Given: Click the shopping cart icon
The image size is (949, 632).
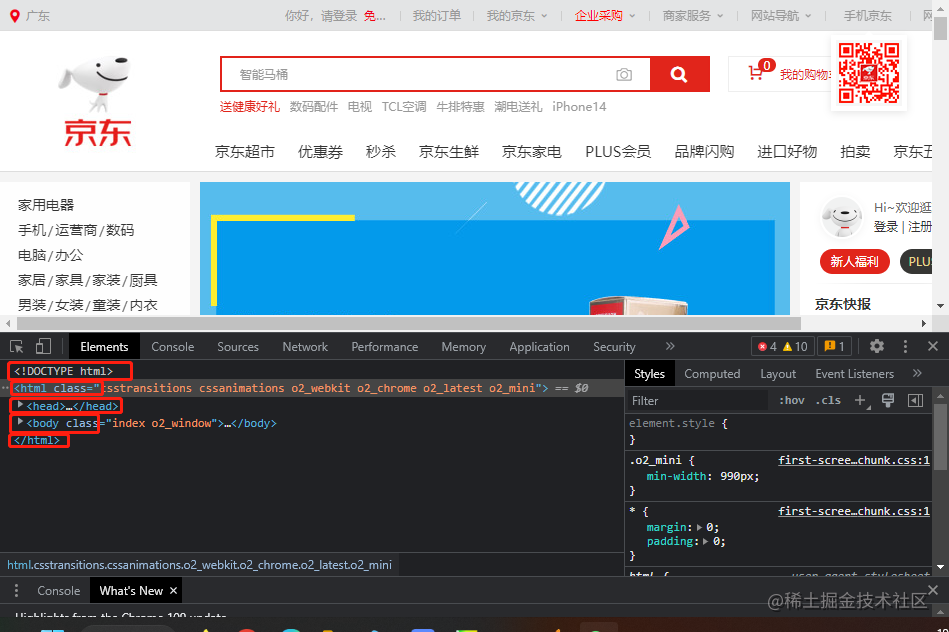Looking at the screenshot, I should pos(755,73).
